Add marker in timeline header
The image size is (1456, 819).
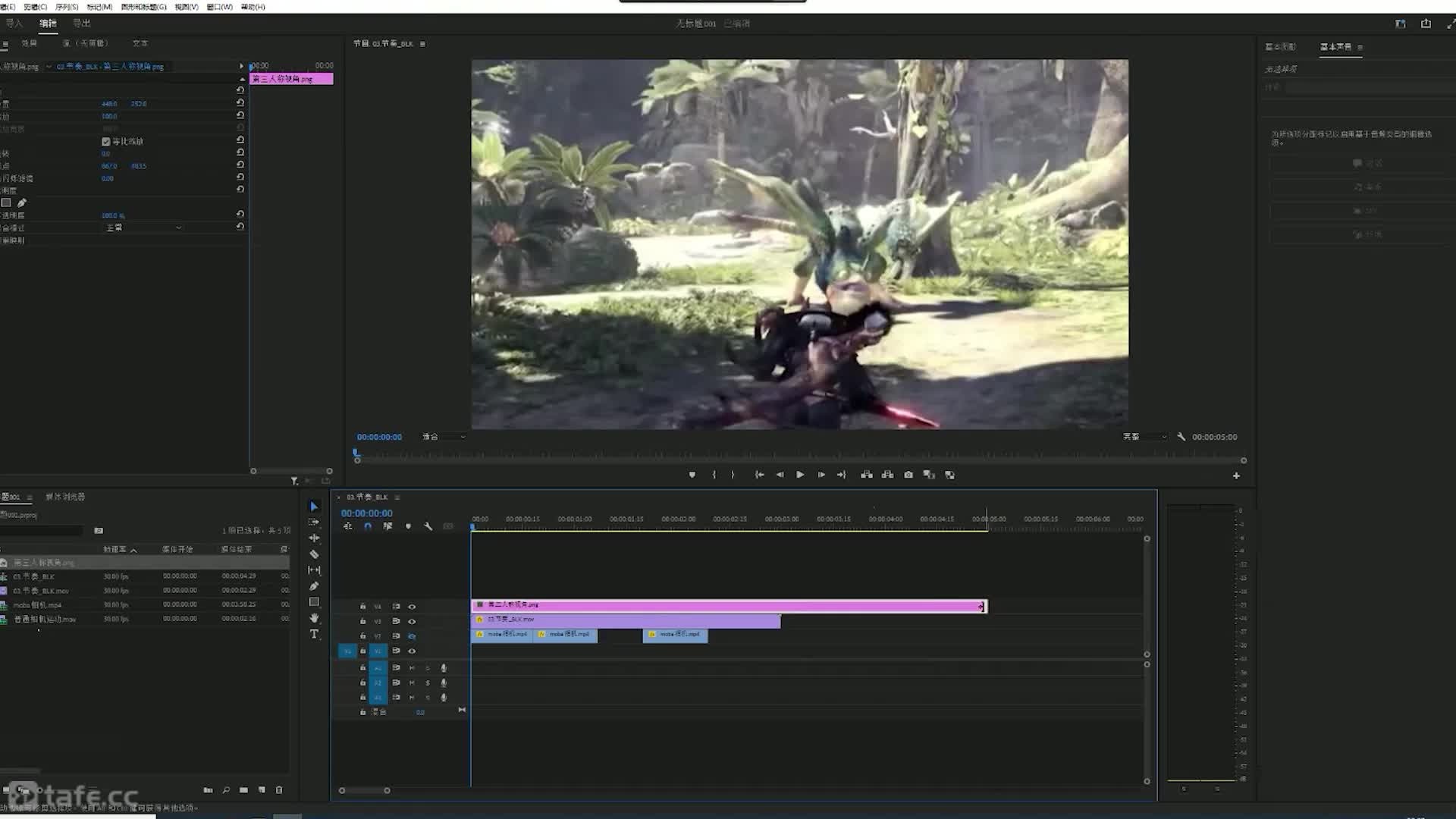click(408, 526)
